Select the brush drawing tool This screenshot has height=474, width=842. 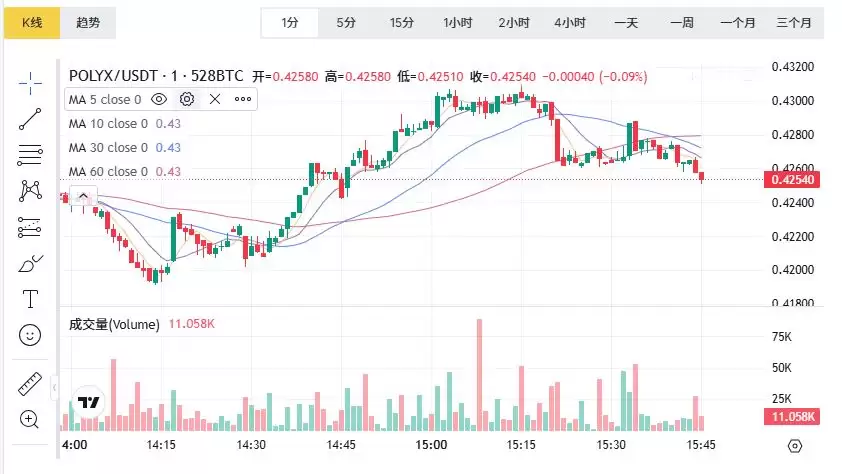(x=30, y=263)
